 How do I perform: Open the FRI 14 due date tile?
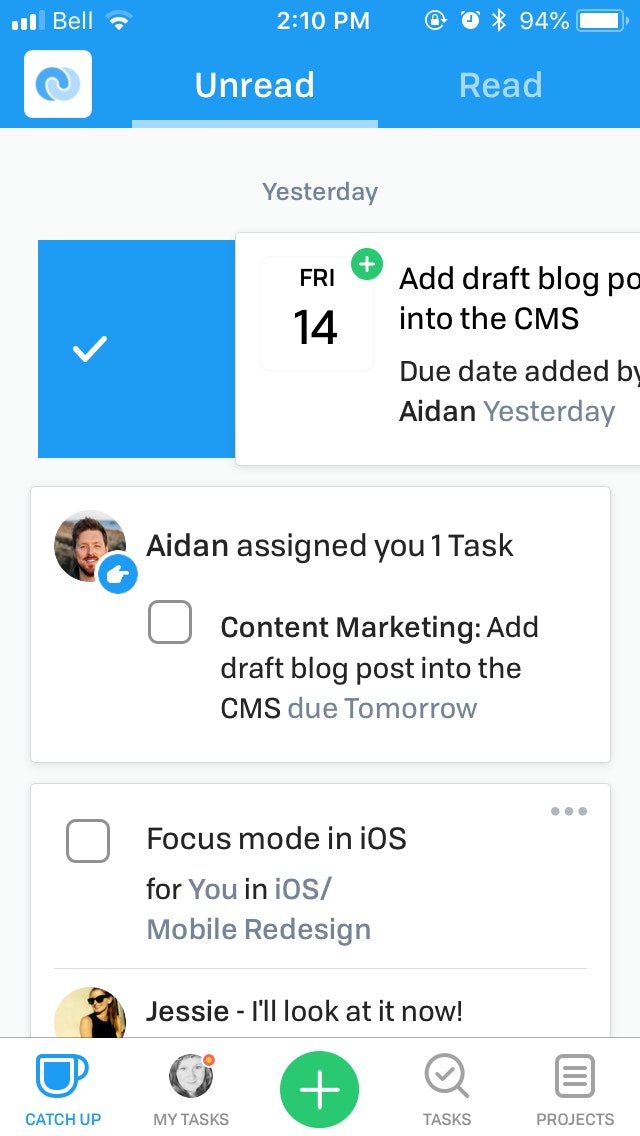(x=317, y=314)
